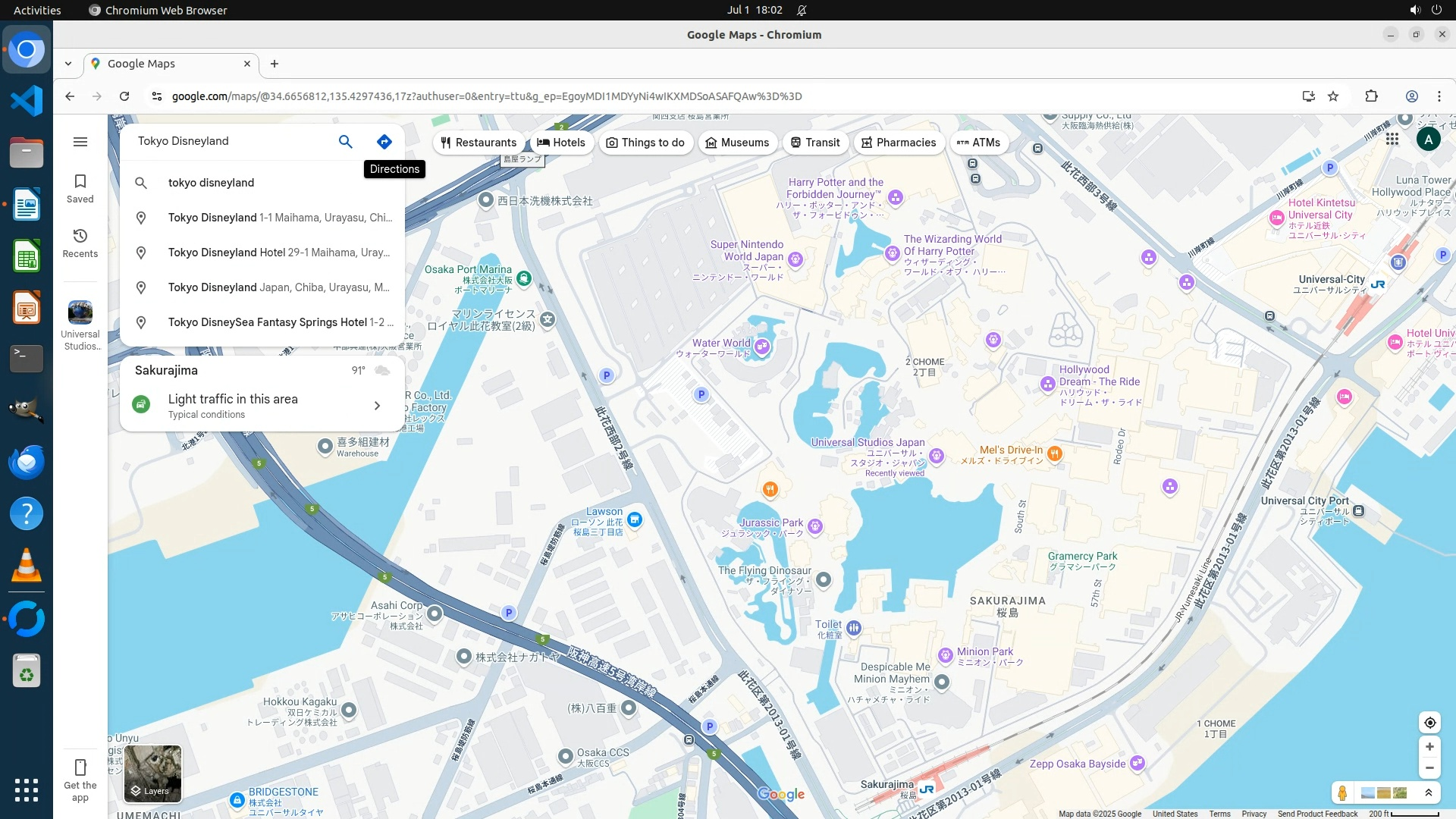Select the Restaurants category chip
The height and width of the screenshot is (819, 1456).
tap(479, 143)
